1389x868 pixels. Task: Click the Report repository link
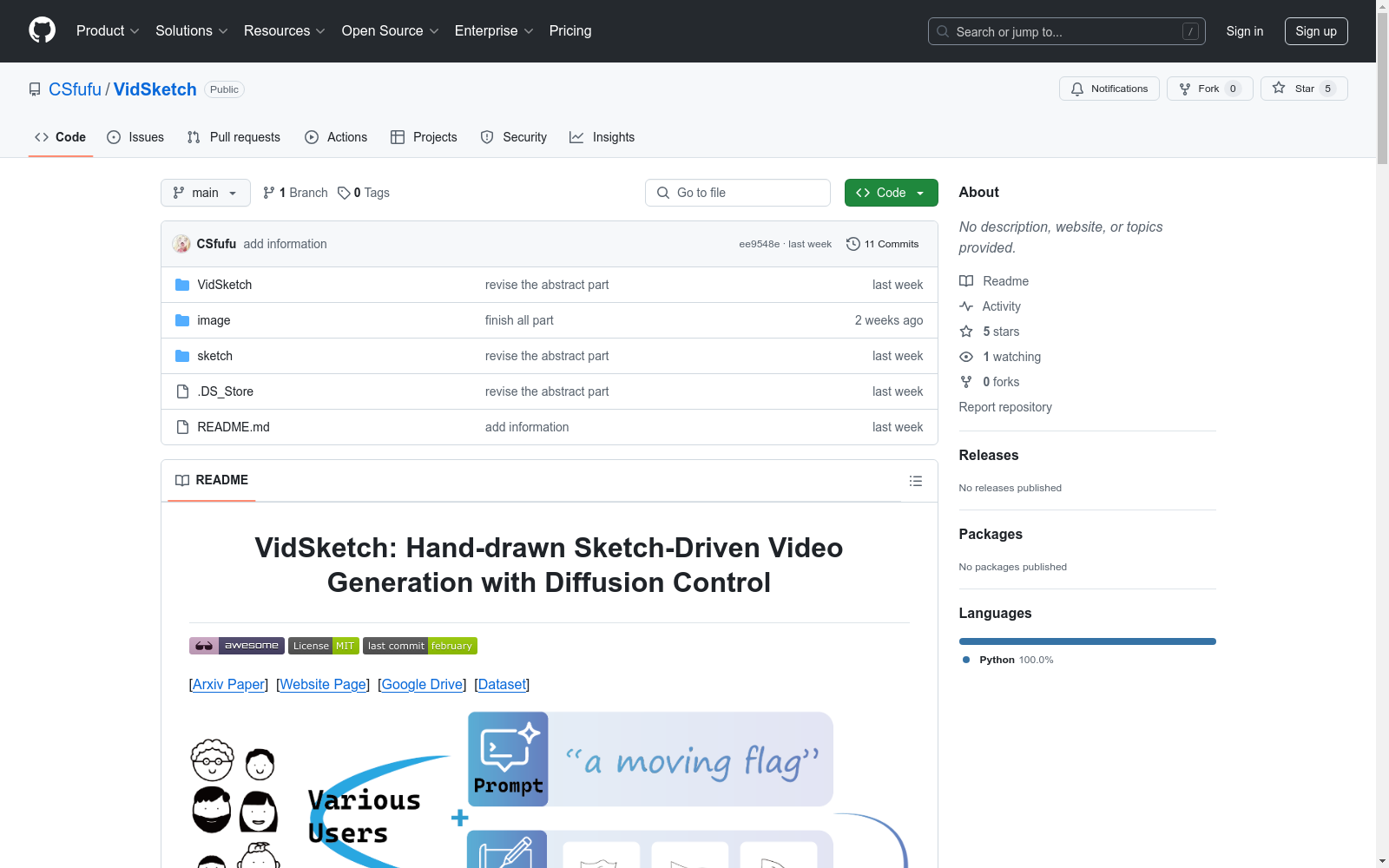coord(1005,407)
